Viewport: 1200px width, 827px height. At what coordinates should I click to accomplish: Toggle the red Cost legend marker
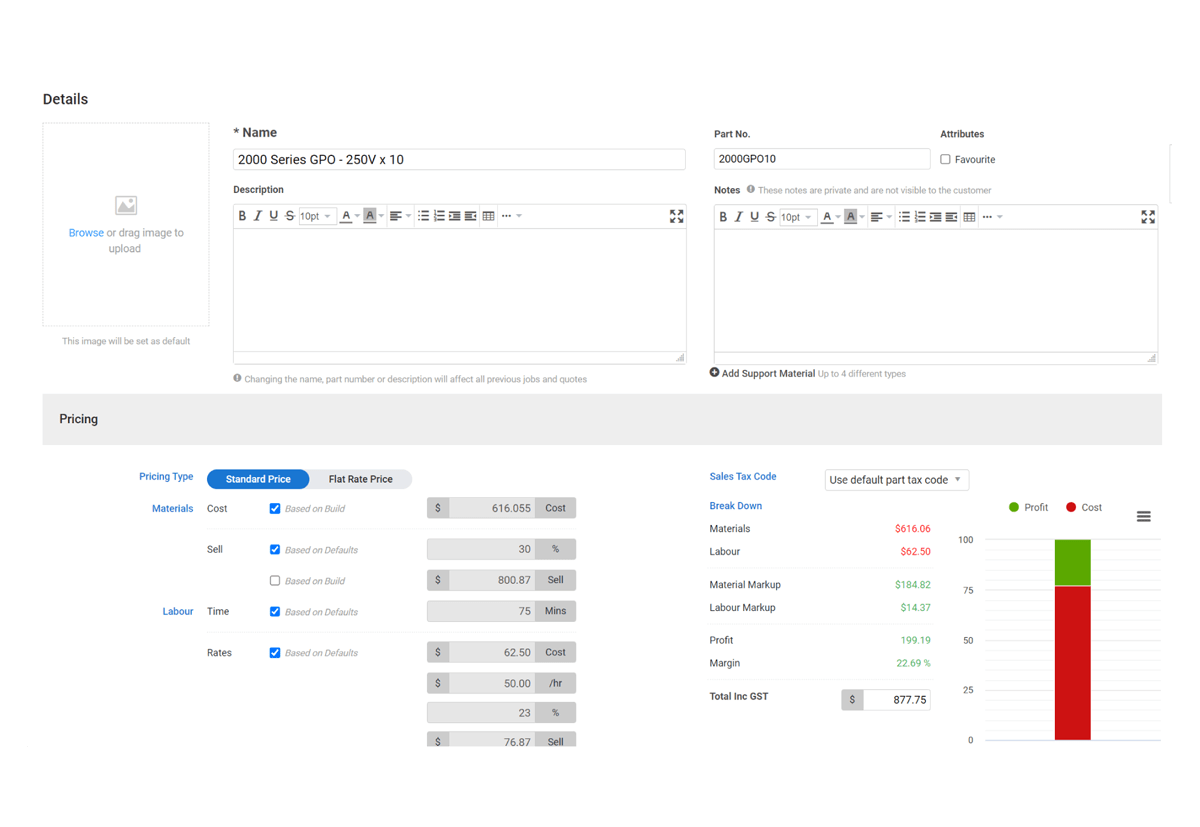[x=1071, y=507]
